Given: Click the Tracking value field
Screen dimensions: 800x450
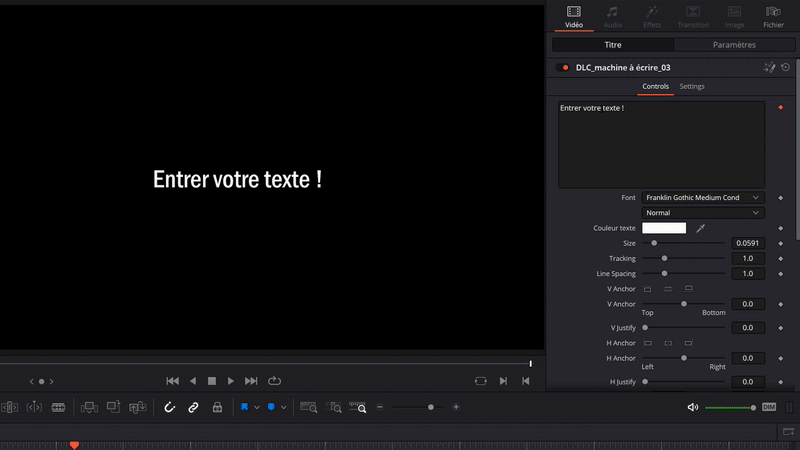Looking at the screenshot, I should (x=748, y=258).
